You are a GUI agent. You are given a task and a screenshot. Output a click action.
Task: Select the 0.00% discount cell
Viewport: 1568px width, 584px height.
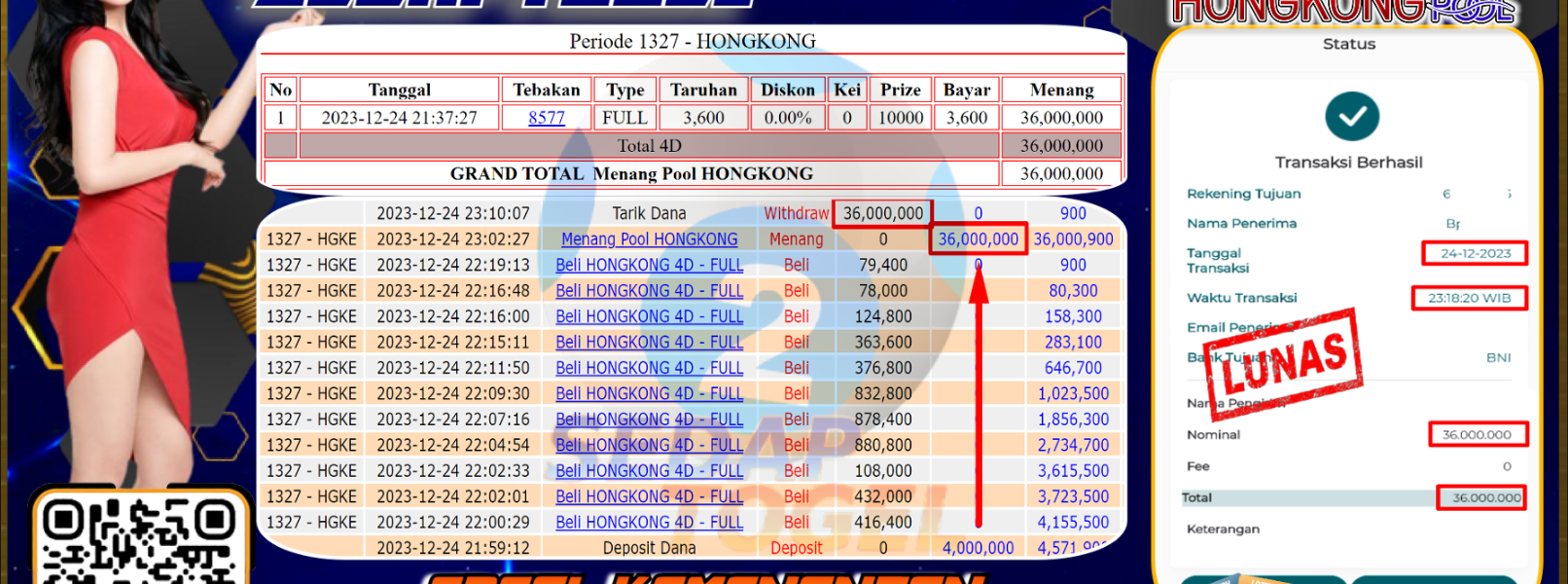pos(788,118)
